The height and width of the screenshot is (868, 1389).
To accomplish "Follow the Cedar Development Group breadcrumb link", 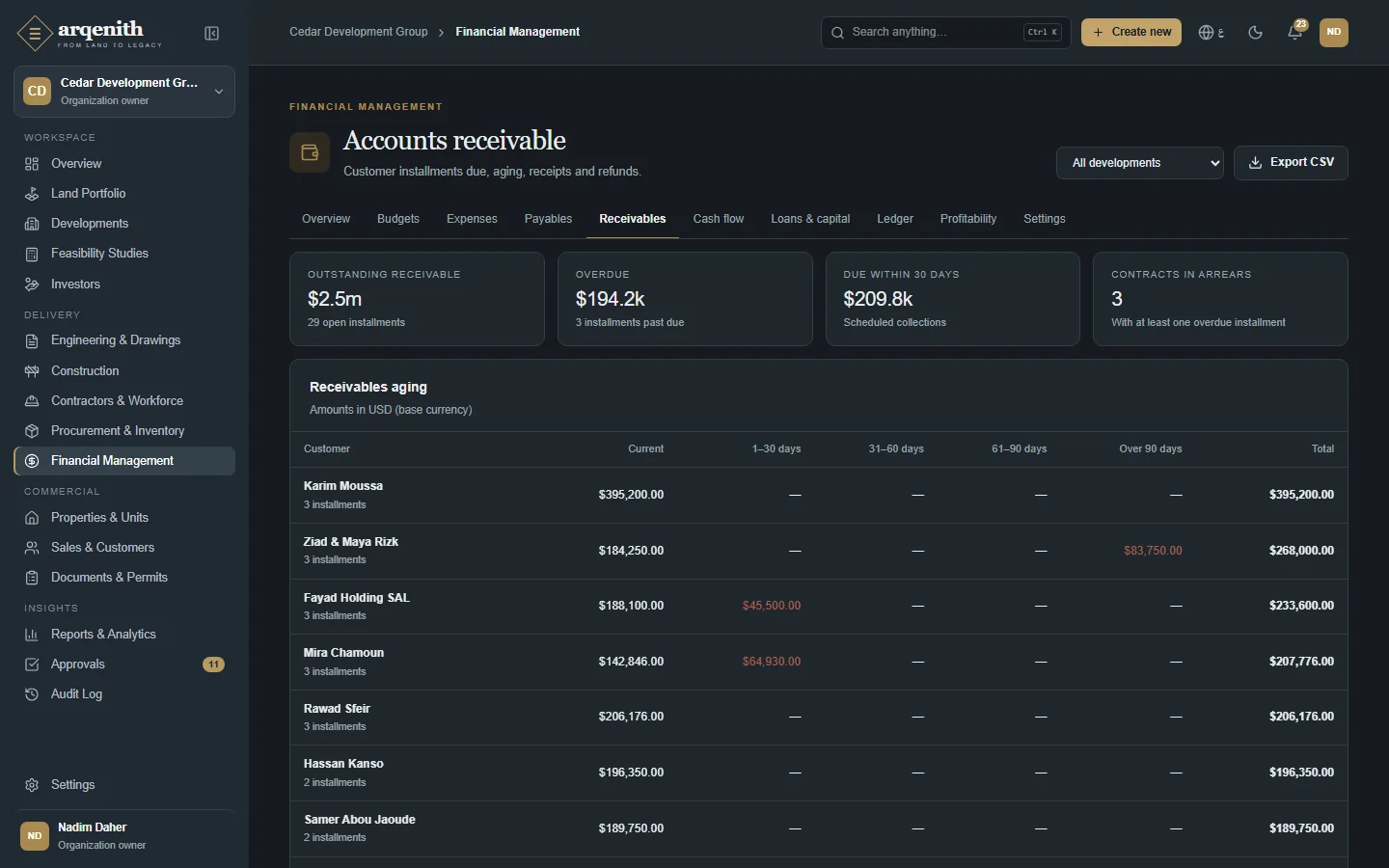I will coord(359,32).
